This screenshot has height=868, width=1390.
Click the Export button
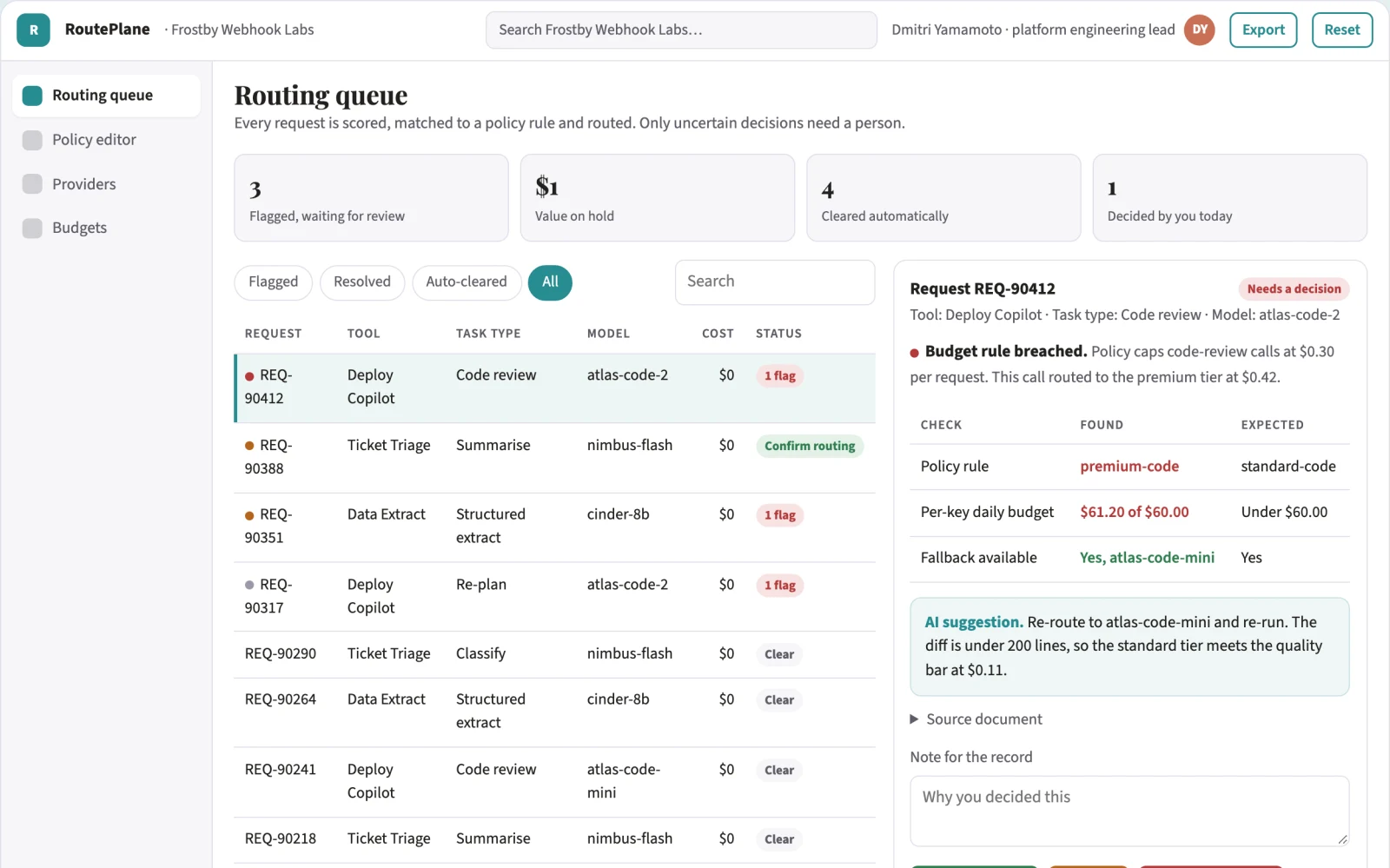click(x=1263, y=30)
